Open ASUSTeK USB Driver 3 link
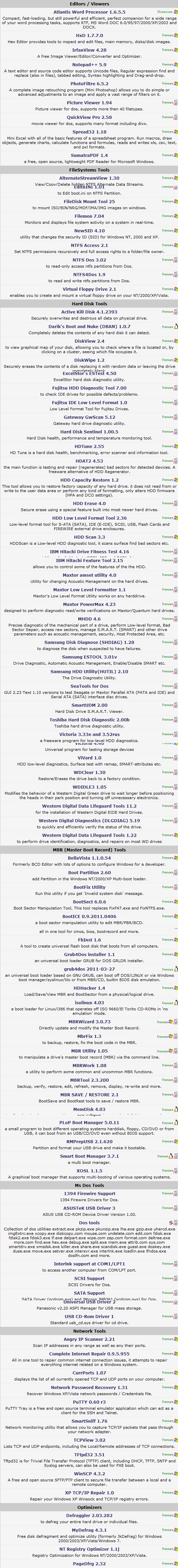This screenshot has height=1568, width=178. tap(89, 1208)
